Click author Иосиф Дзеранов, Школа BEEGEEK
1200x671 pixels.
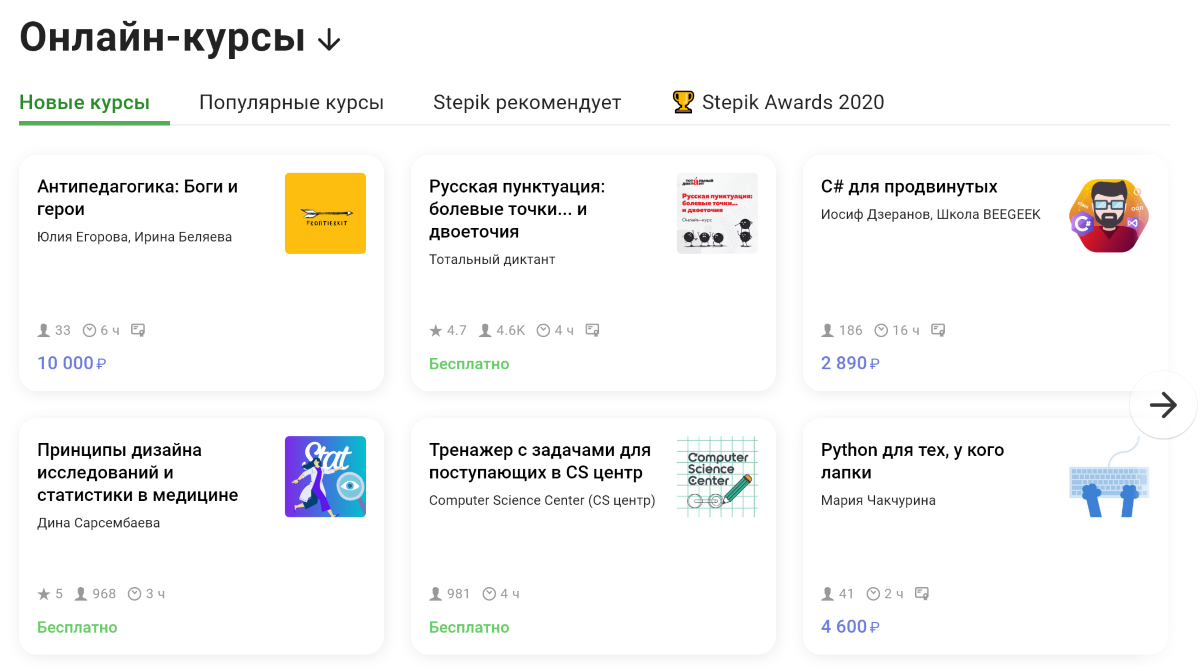coord(931,214)
